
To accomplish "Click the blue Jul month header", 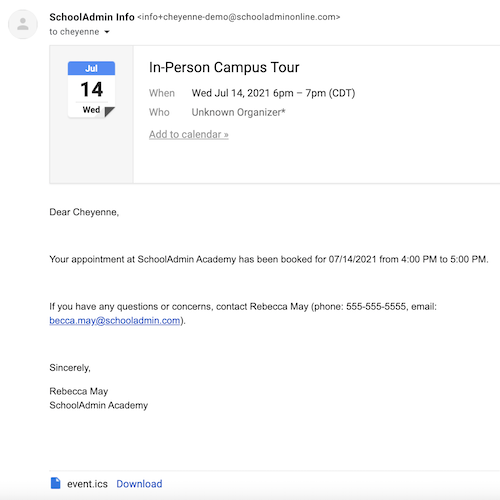I will click(91, 68).
